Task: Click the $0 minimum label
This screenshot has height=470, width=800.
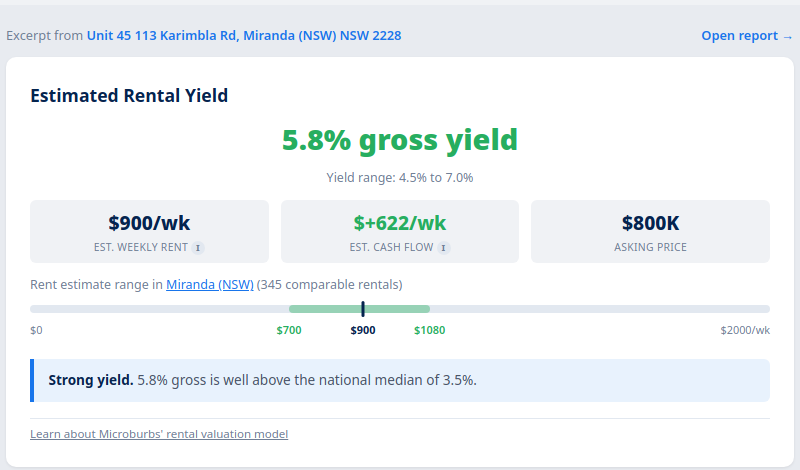Action: click(x=37, y=330)
